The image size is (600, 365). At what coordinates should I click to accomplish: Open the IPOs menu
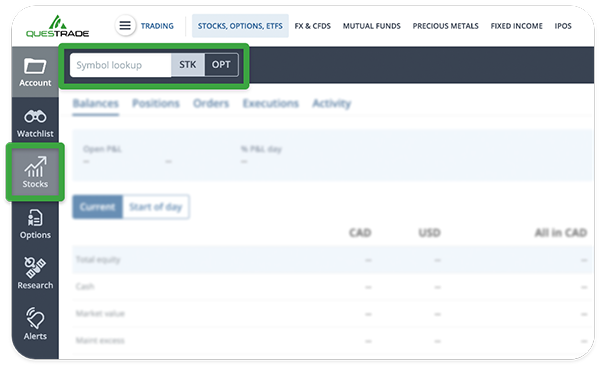tap(563, 26)
